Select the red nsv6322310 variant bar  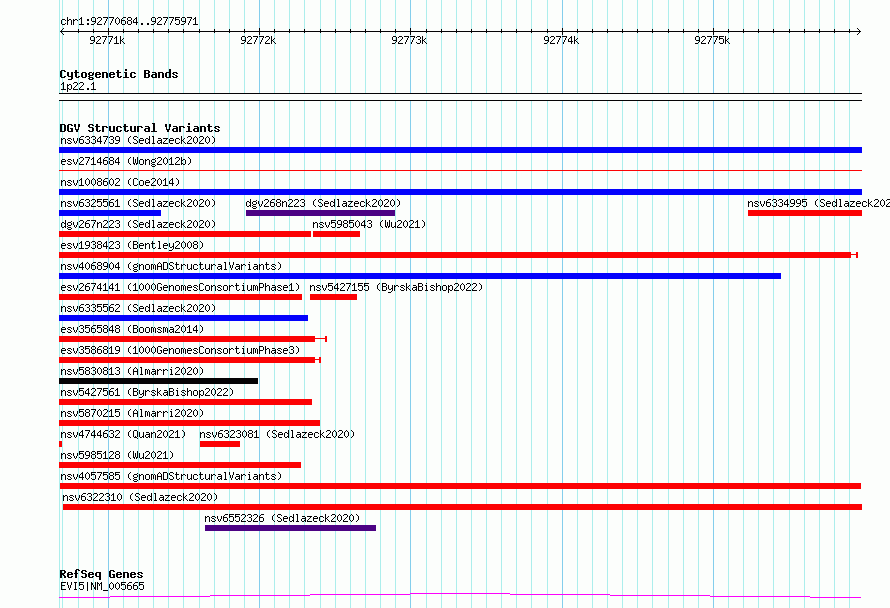pos(463,507)
